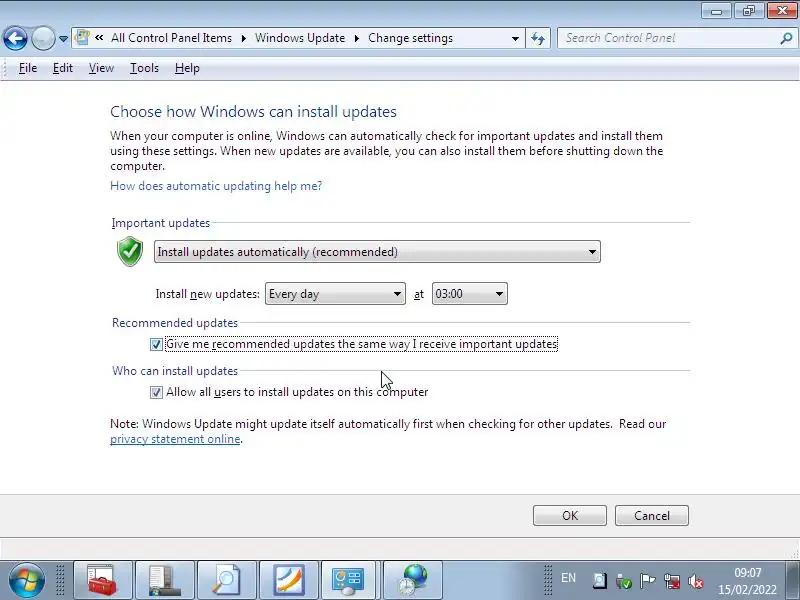Click muted volume speaker tray icon
Viewport: 800px width, 600px height.
tap(696, 581)
